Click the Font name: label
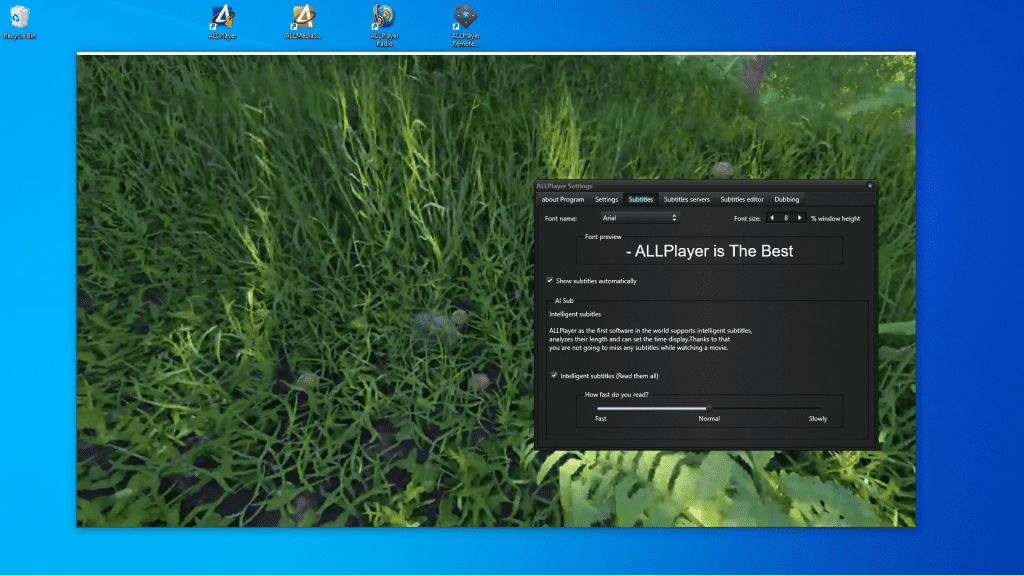Screen dimensions: 1024x576 coord(561,219)
